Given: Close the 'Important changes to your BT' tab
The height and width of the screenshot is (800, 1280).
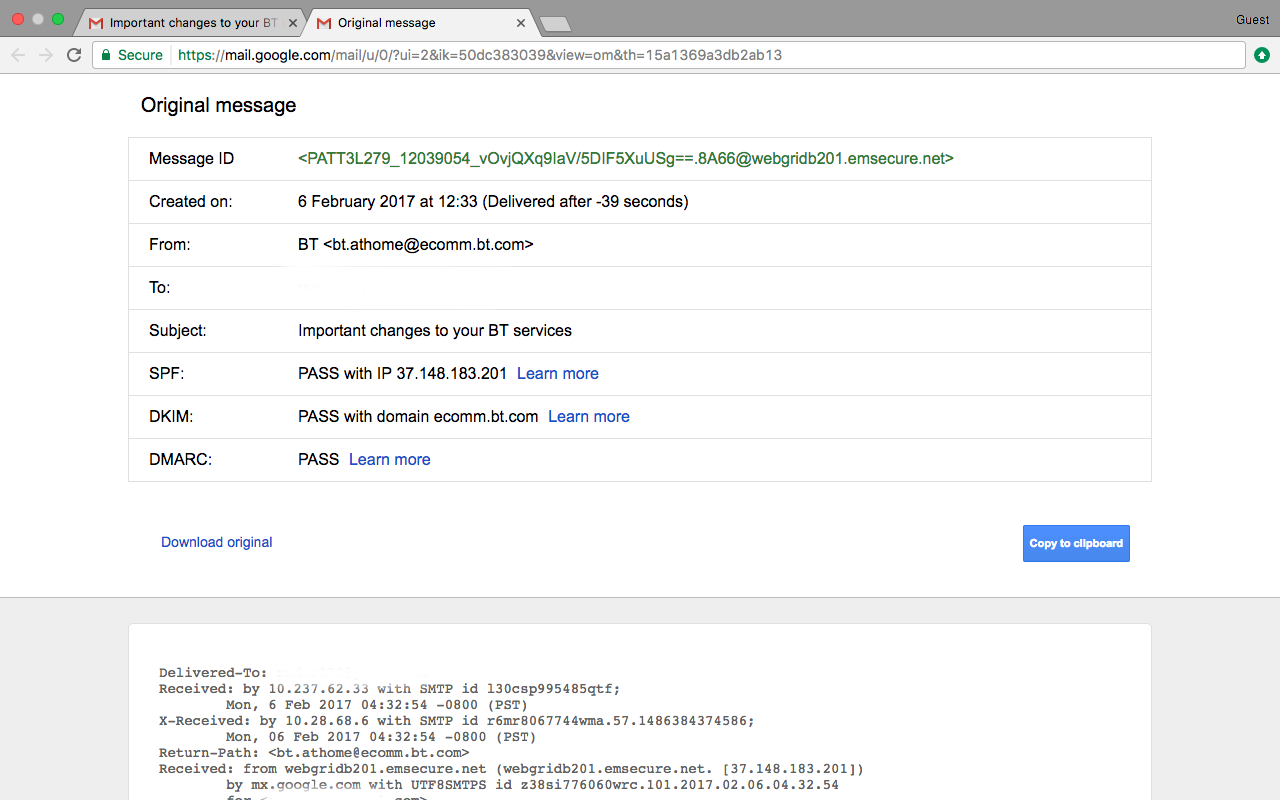Looking at the screenshot, I should pos(292,23).
